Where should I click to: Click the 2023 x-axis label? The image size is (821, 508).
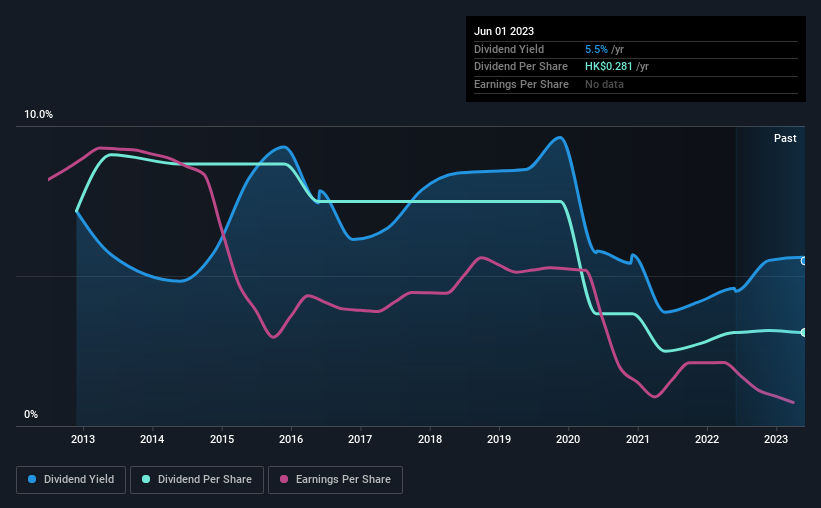tap(776, 439)
